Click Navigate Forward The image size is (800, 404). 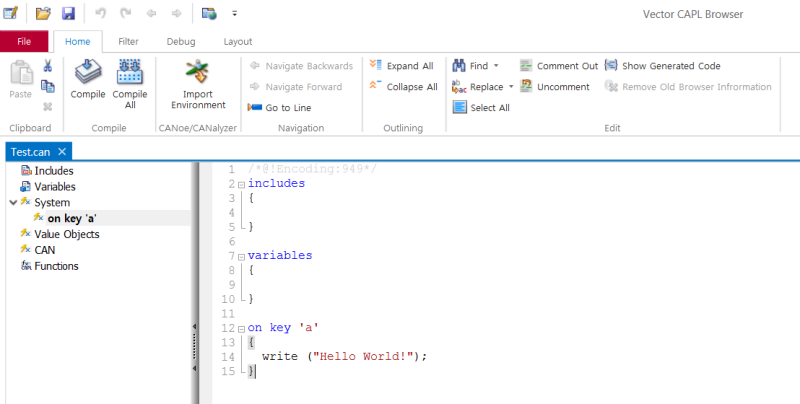[296, 87]
